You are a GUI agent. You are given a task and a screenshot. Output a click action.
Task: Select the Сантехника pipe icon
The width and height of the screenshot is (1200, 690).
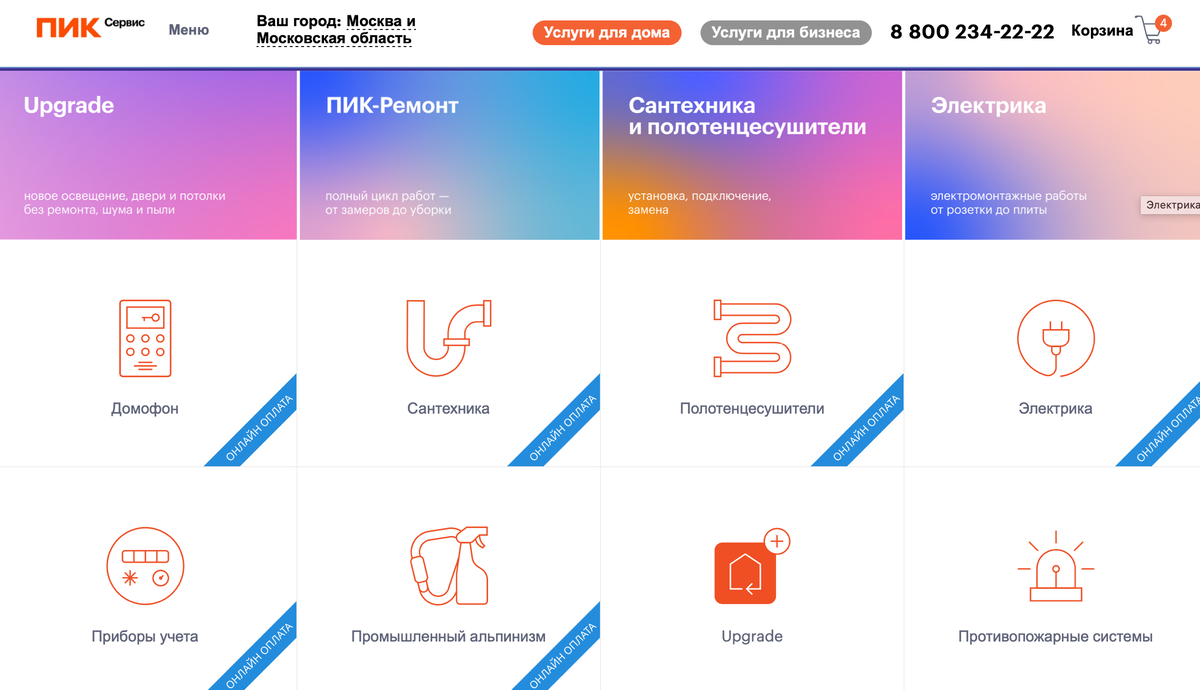click(x=449, y=338)
